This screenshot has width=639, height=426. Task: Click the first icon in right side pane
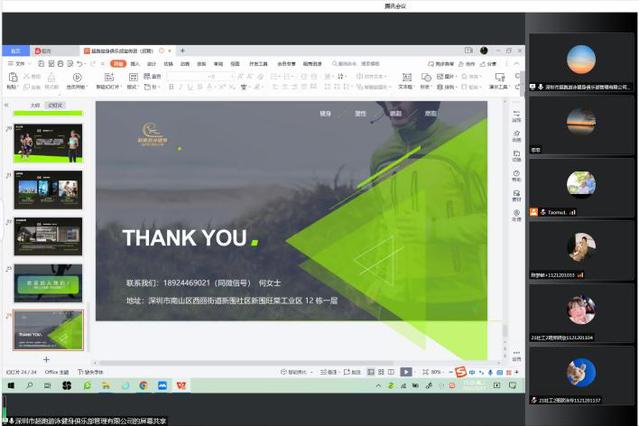[x=516, y=114]
